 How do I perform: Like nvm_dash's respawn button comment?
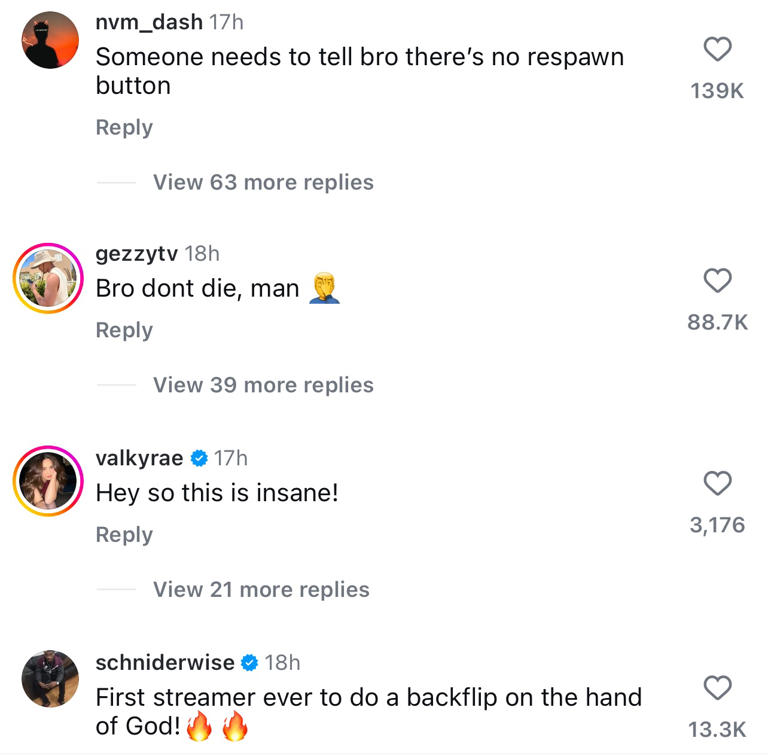[x=718, y=48]
